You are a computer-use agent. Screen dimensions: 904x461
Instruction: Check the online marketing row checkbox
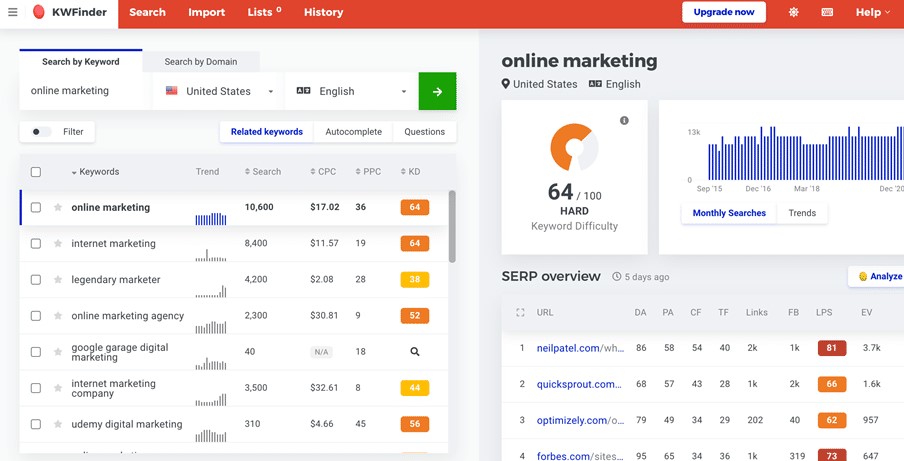(36, 207)
